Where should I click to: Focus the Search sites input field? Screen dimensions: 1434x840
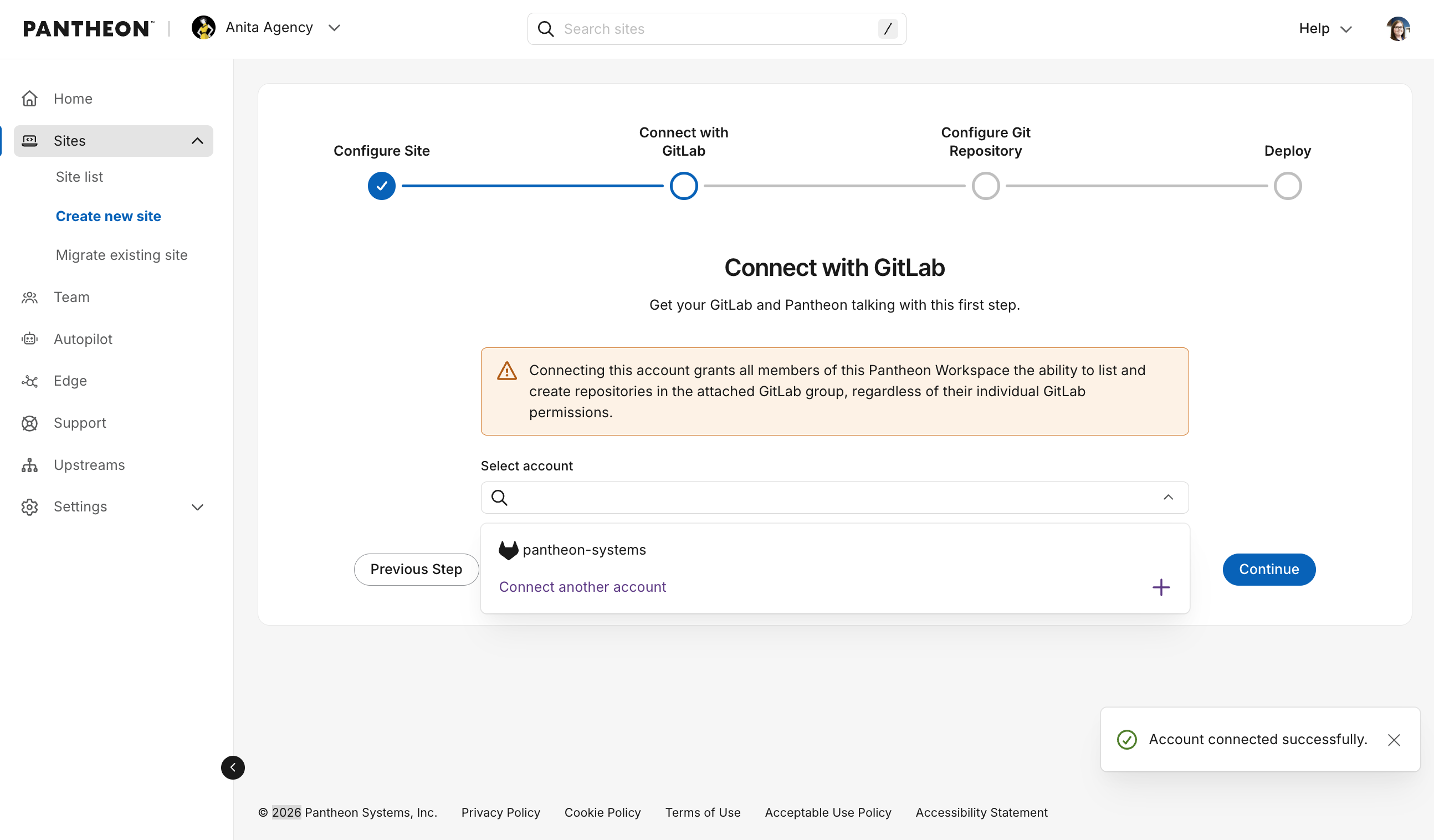tap(716, 29)
